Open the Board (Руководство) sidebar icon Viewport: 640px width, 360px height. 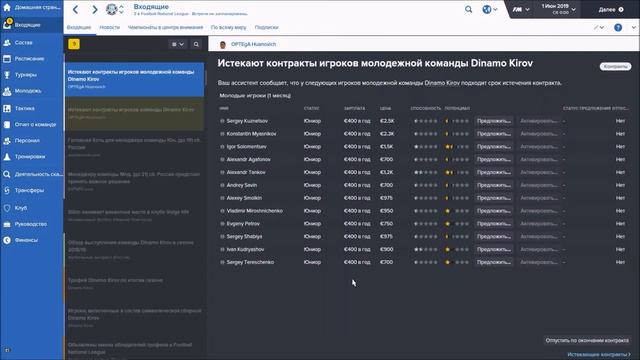click(7, 224)
